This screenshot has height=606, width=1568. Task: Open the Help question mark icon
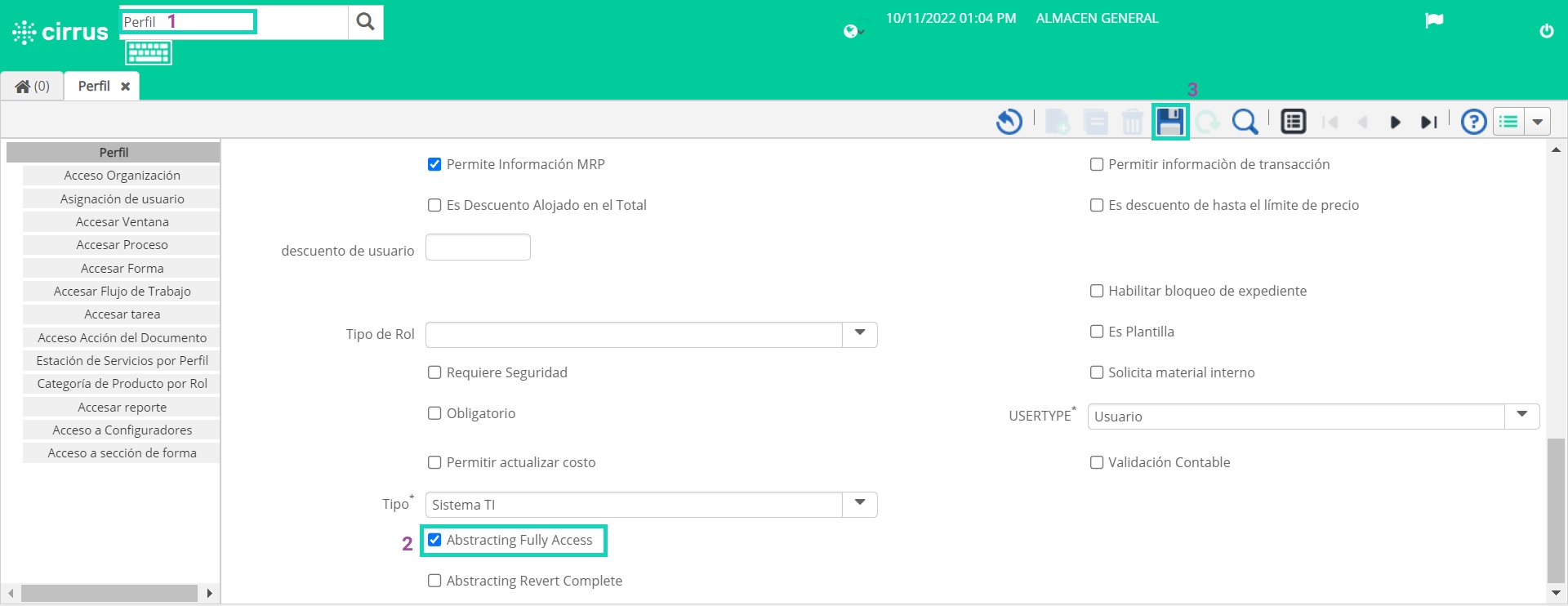1473,123
